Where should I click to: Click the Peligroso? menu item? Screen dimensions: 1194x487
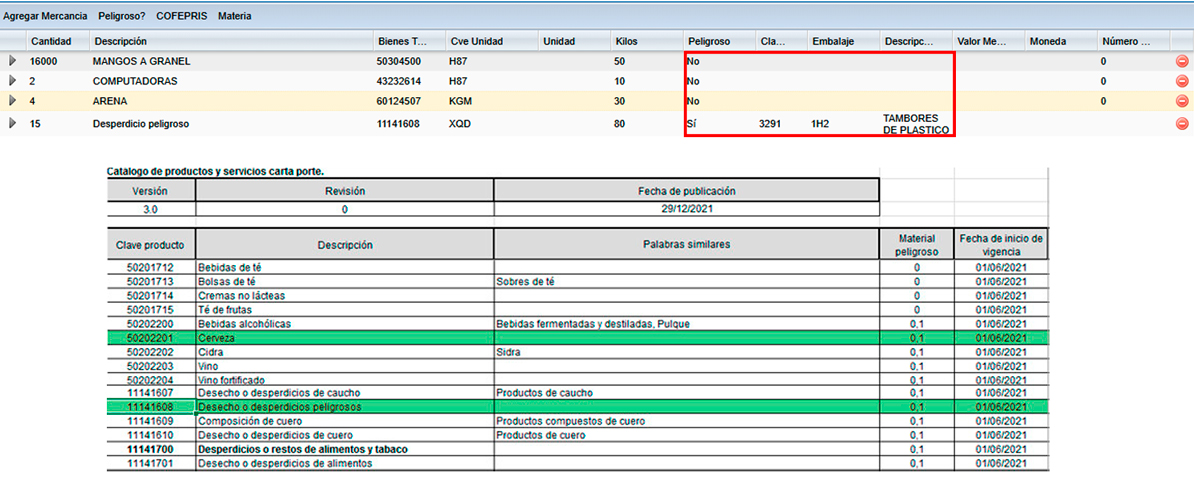click(x=121, y=16)
